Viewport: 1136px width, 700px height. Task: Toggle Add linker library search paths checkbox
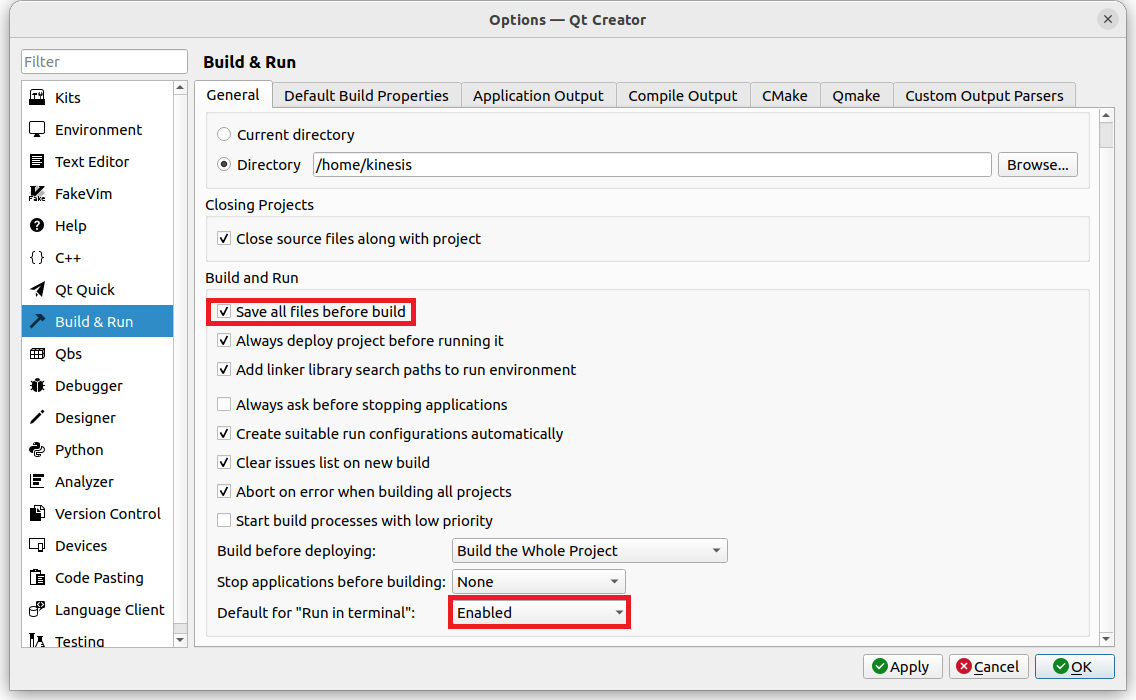[x=224, y=370]
